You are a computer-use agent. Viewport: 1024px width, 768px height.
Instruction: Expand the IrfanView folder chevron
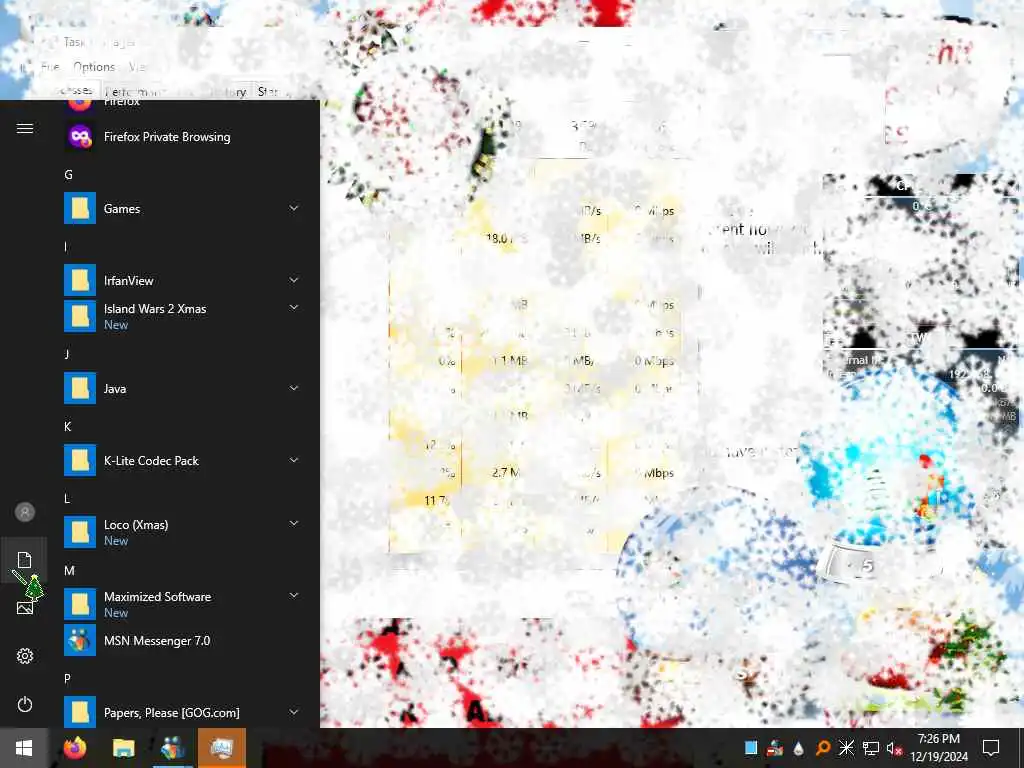294,280
